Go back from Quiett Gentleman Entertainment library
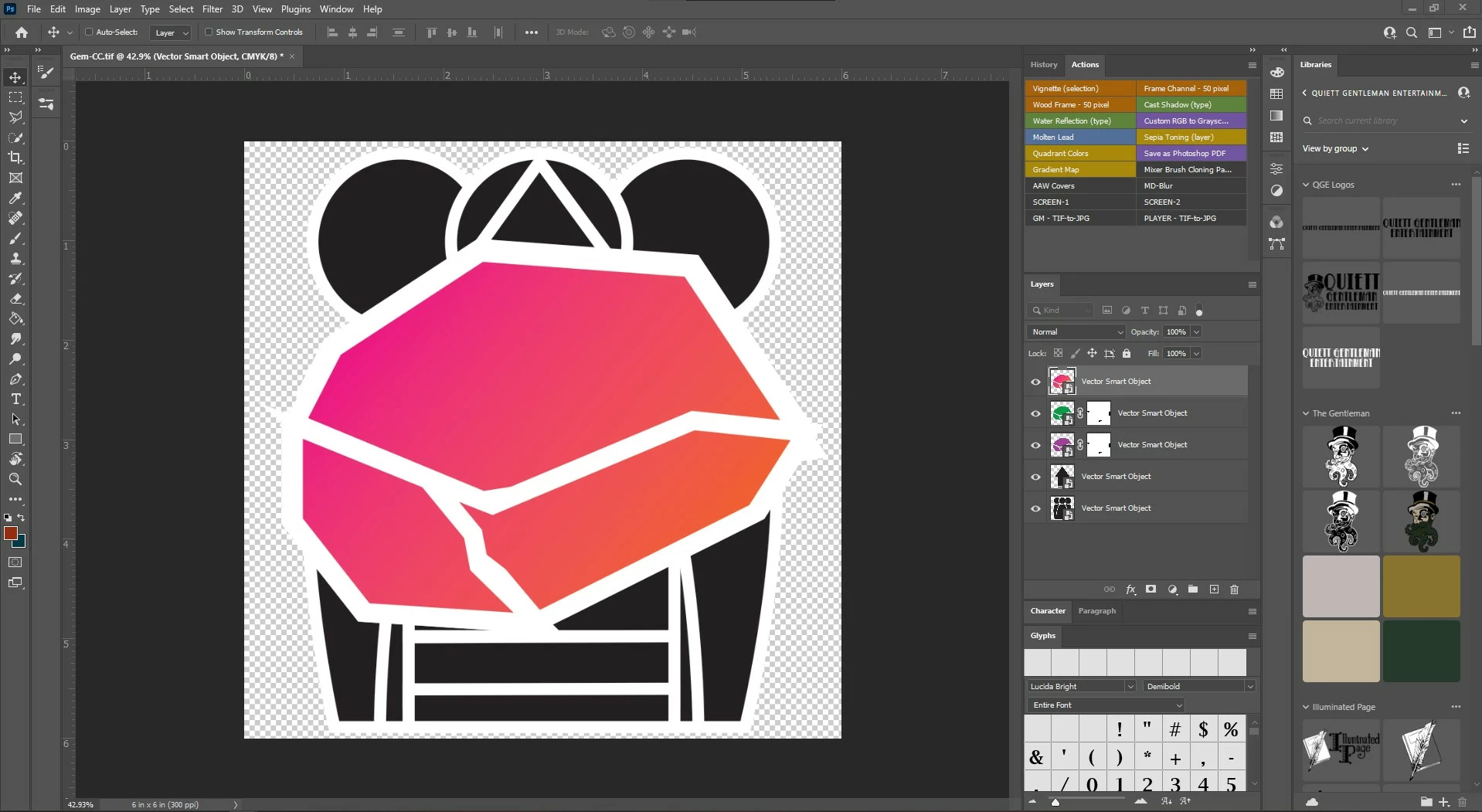The width and height of the screenshot is (1482, 812). coord(1304,93)
